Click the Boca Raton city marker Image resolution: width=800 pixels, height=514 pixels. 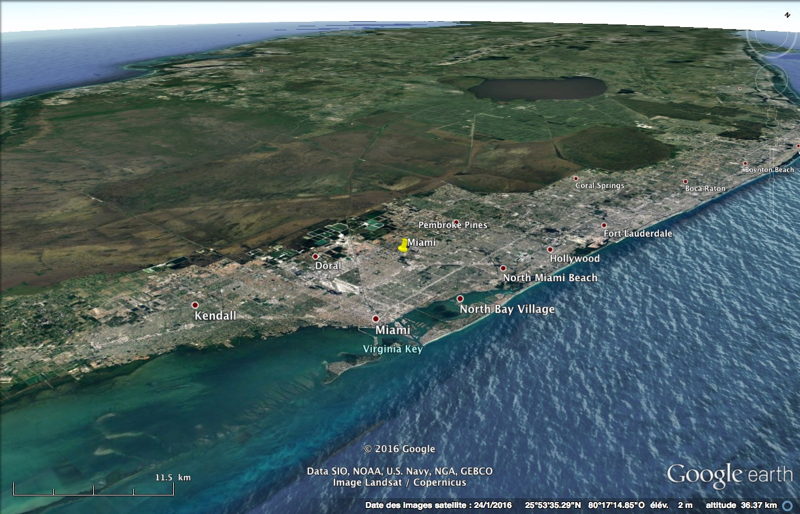coord(686,182)
